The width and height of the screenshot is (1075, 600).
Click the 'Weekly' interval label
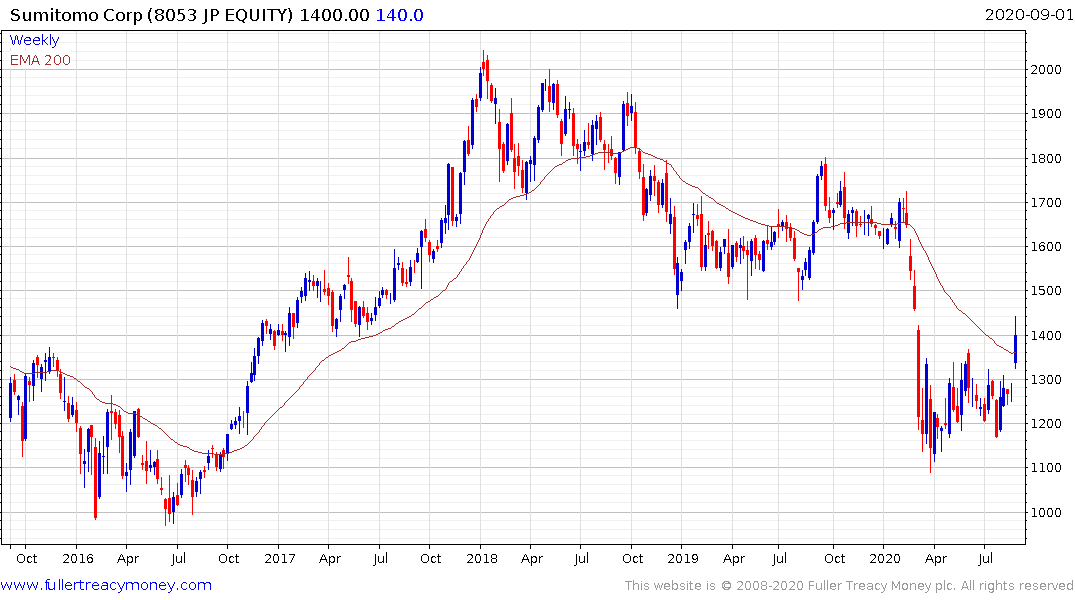(x=34, y=40)
